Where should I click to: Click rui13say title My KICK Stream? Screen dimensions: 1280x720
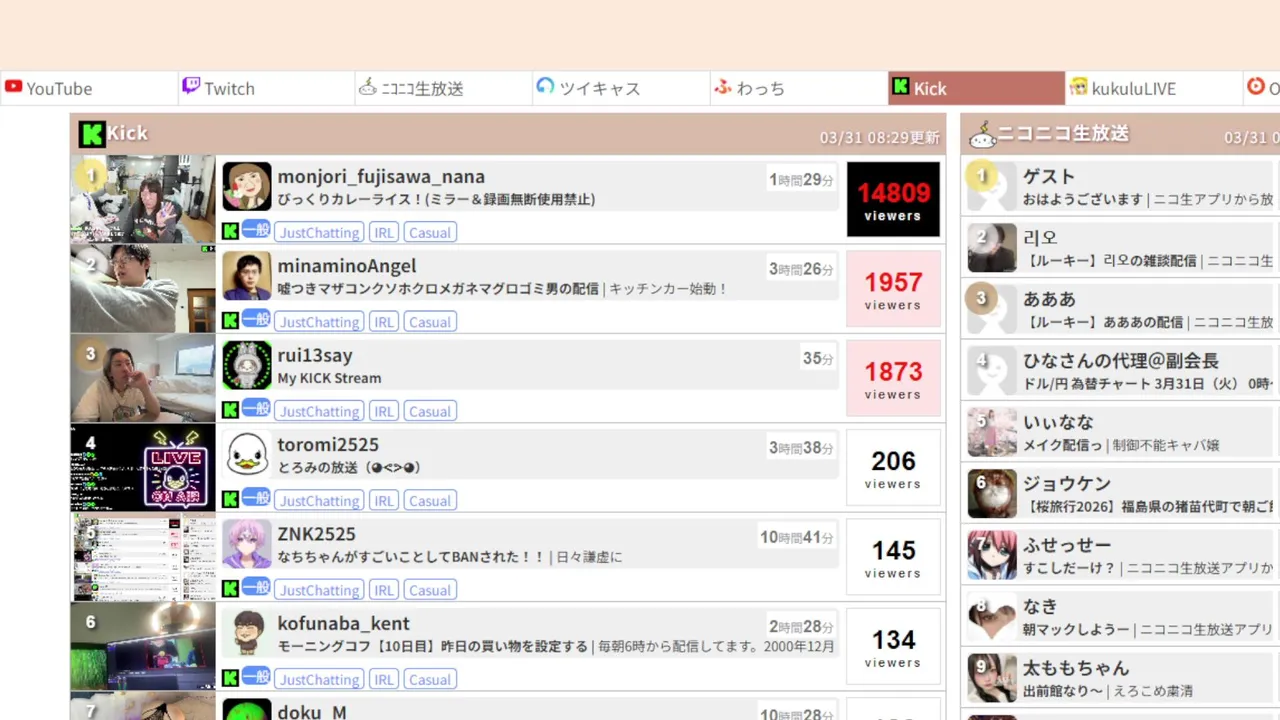click(x=329, y=378)
